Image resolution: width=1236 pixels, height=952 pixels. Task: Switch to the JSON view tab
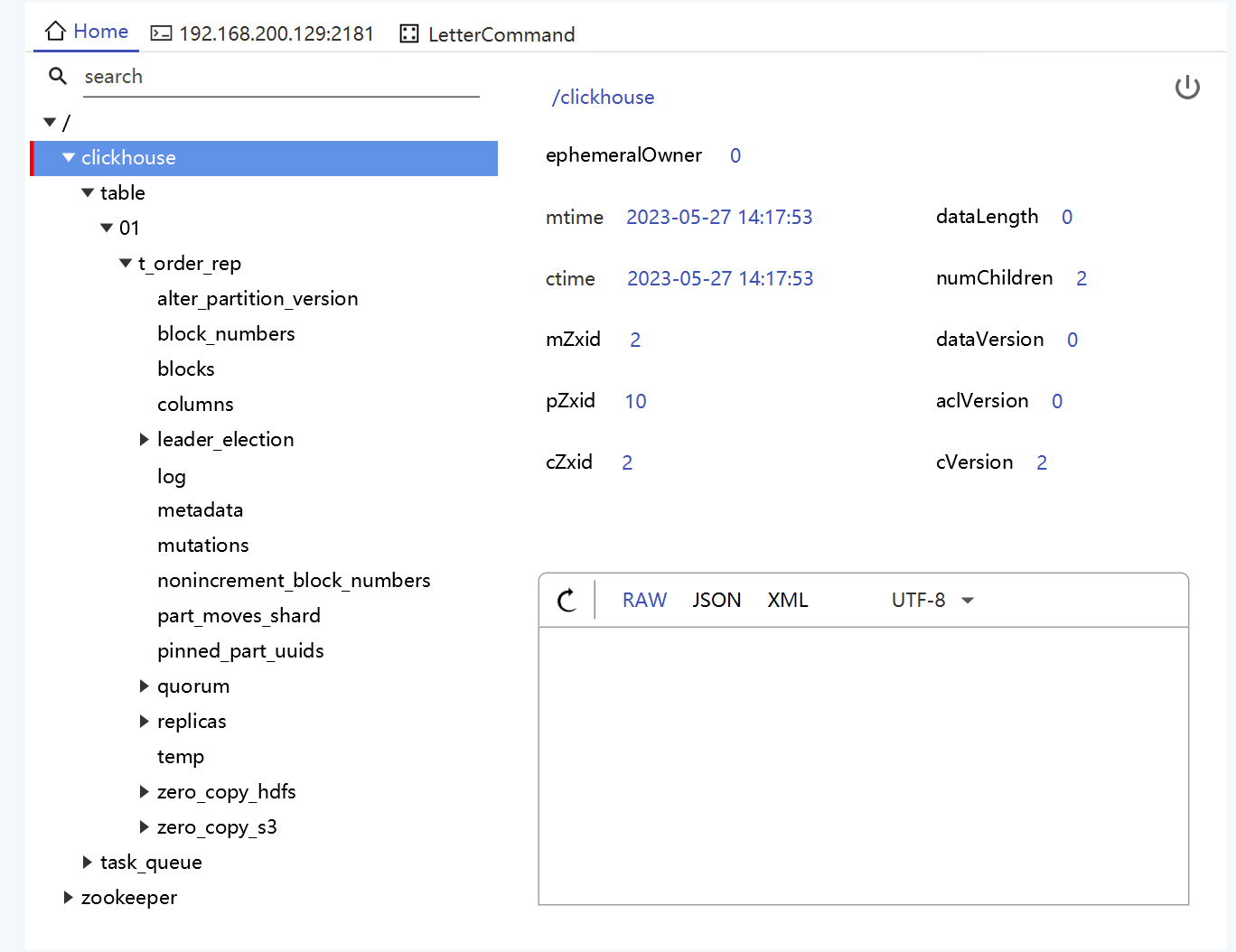pos(716,601)
